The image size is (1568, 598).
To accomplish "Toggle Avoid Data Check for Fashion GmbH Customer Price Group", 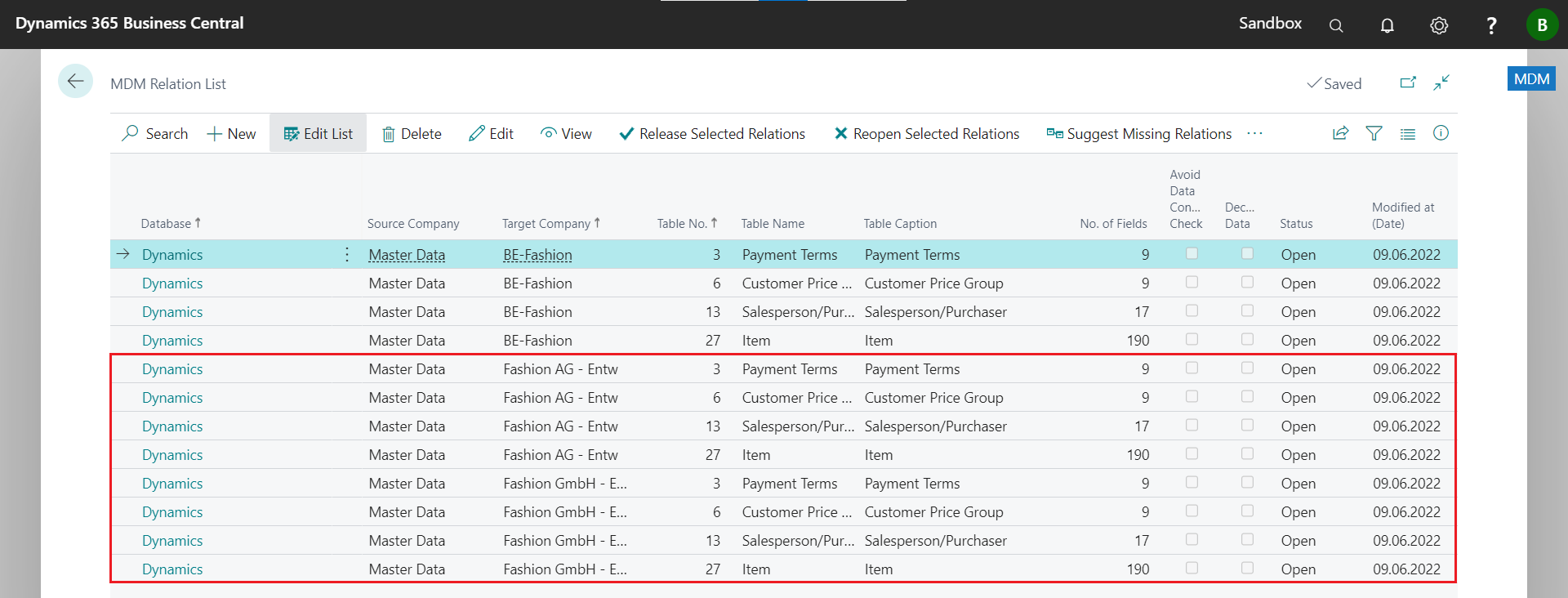I will click(1192, 511).
